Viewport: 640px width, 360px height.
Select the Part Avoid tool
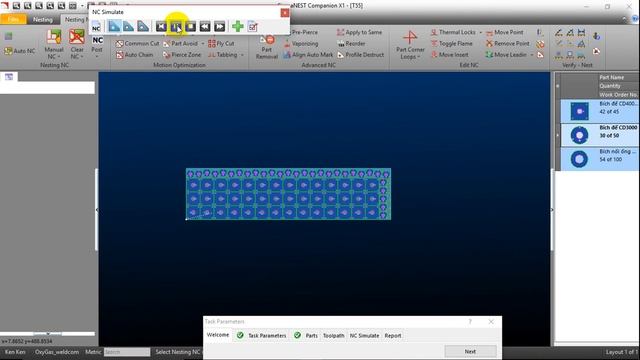click(180, 43)
